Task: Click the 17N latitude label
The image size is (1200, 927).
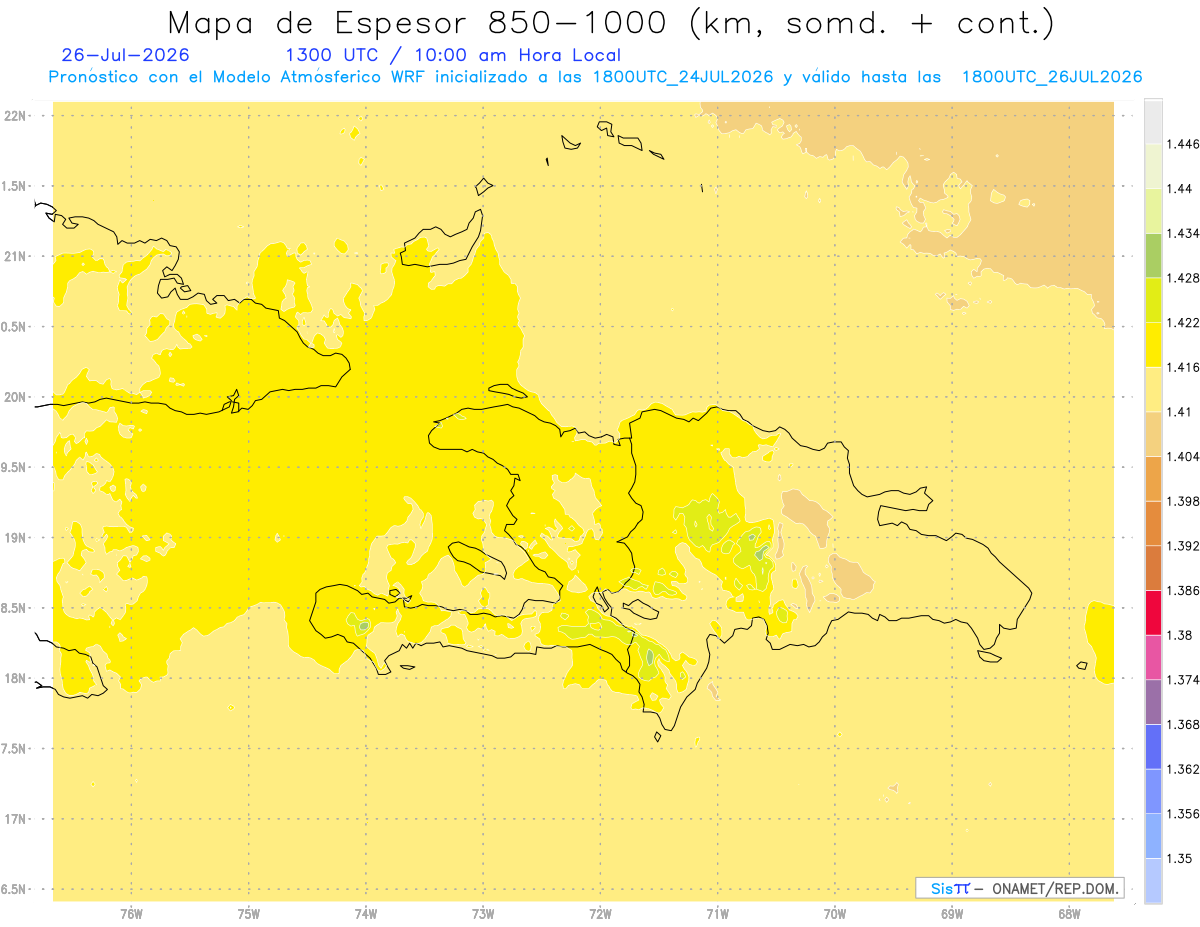Action: click(x=17, y=819)
